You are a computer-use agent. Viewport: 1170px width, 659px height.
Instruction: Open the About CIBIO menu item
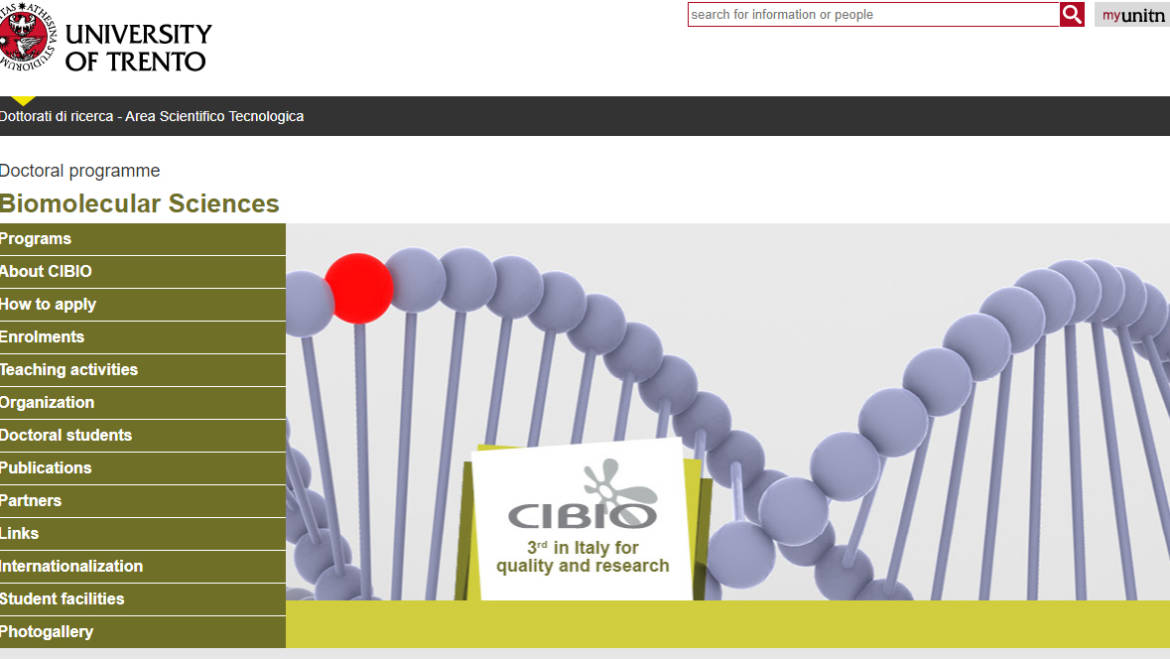(143, 272)
